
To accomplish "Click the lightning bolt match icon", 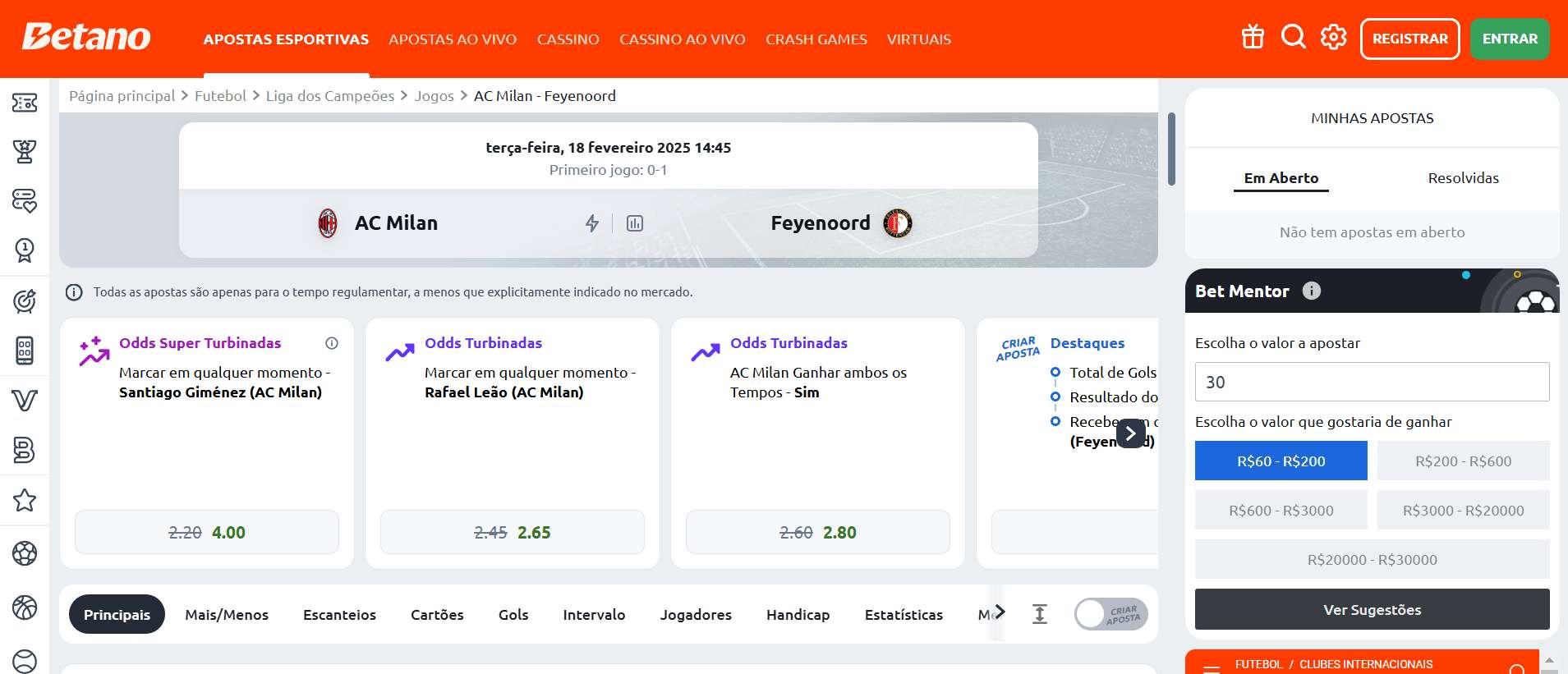I will [x=592, y=223].
